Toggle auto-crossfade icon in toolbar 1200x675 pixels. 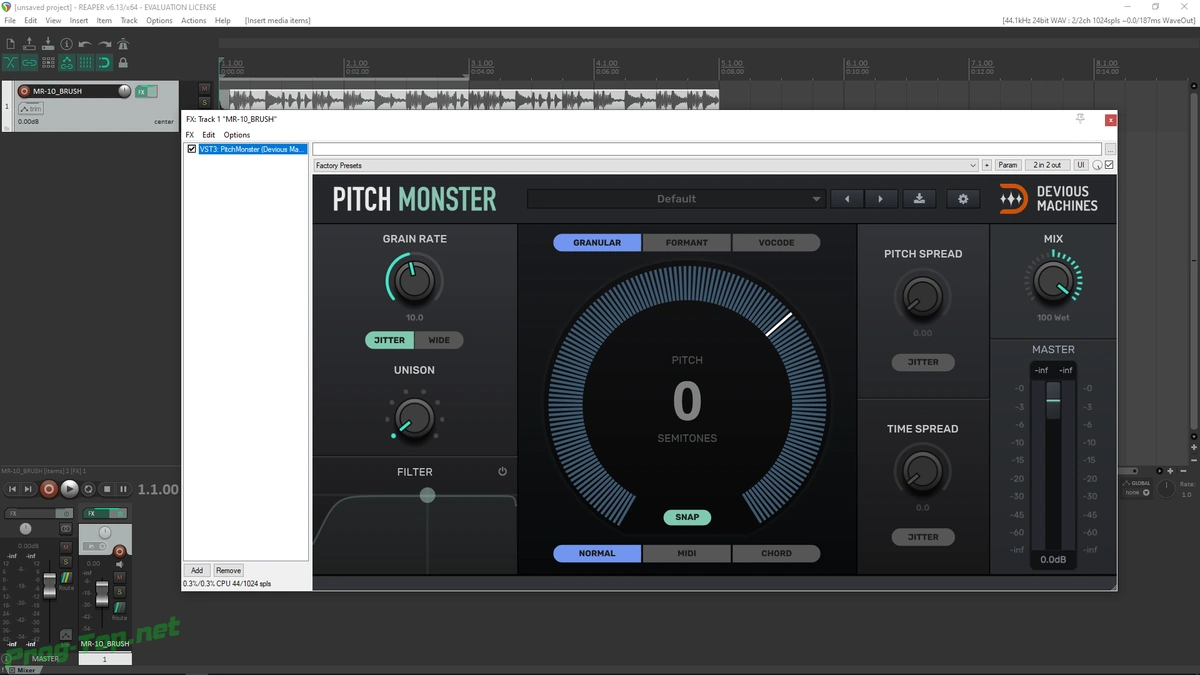click(11, 62)
